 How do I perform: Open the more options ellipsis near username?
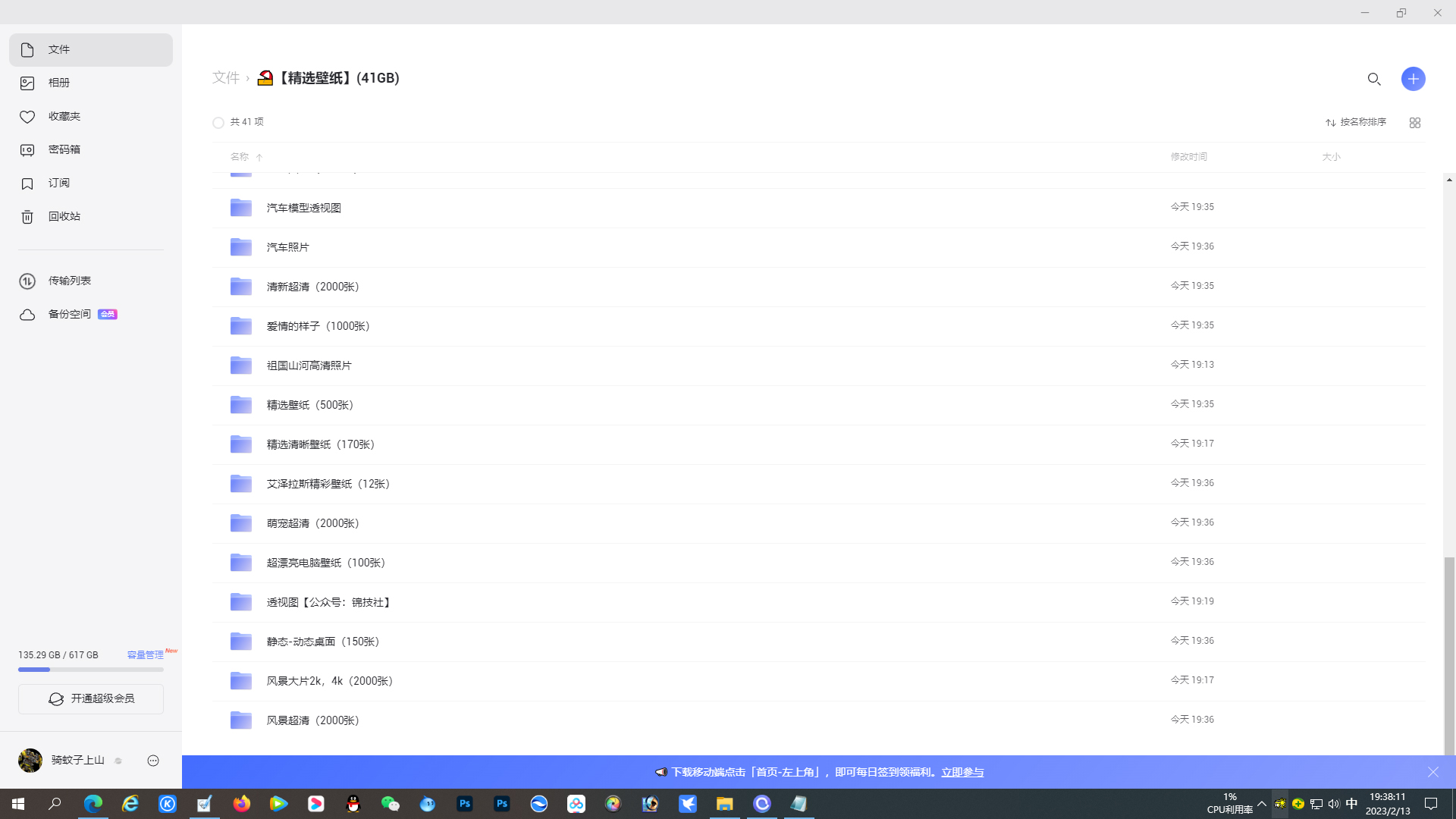[x=153, y=761]
